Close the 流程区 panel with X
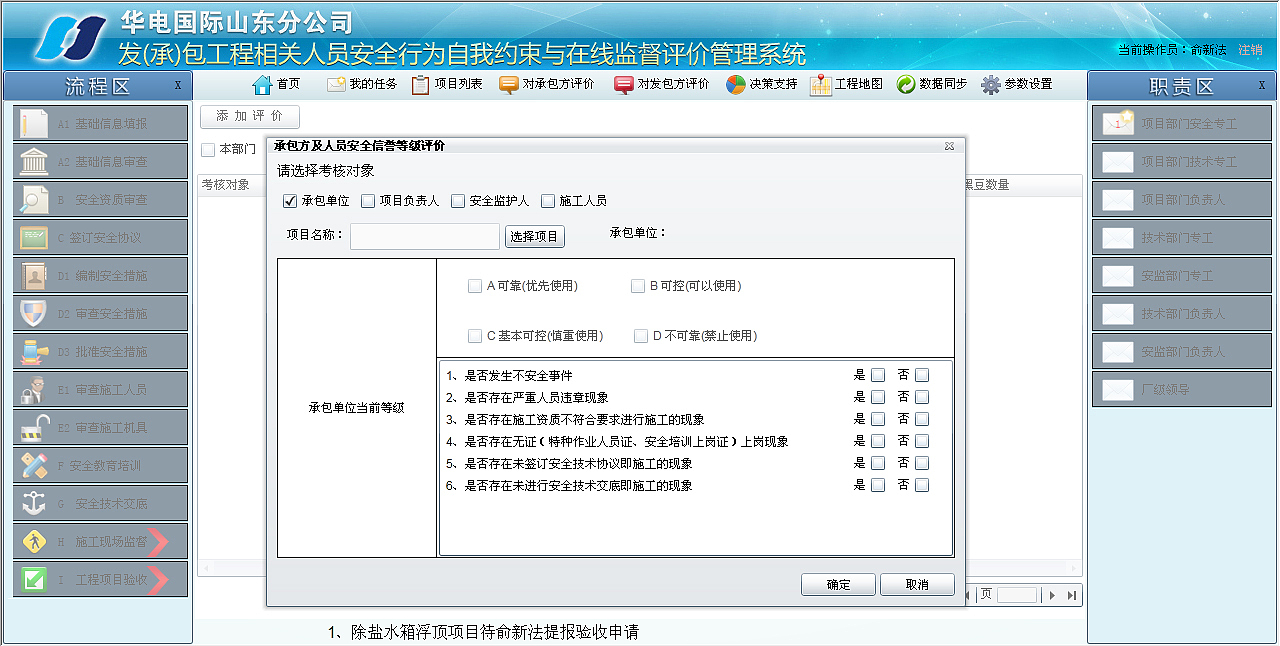Viewport: 1280px width, 646px height. (178, 86)
